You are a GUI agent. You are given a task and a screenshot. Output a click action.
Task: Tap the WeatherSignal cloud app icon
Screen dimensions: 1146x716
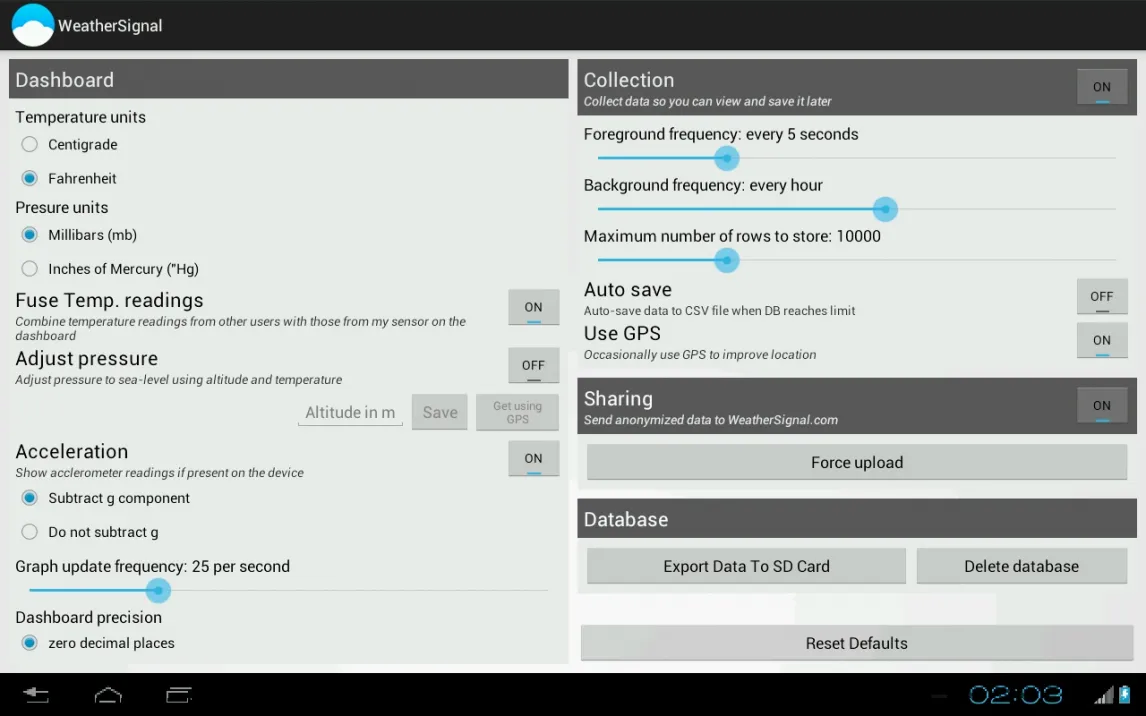click(x=32, y=26)
